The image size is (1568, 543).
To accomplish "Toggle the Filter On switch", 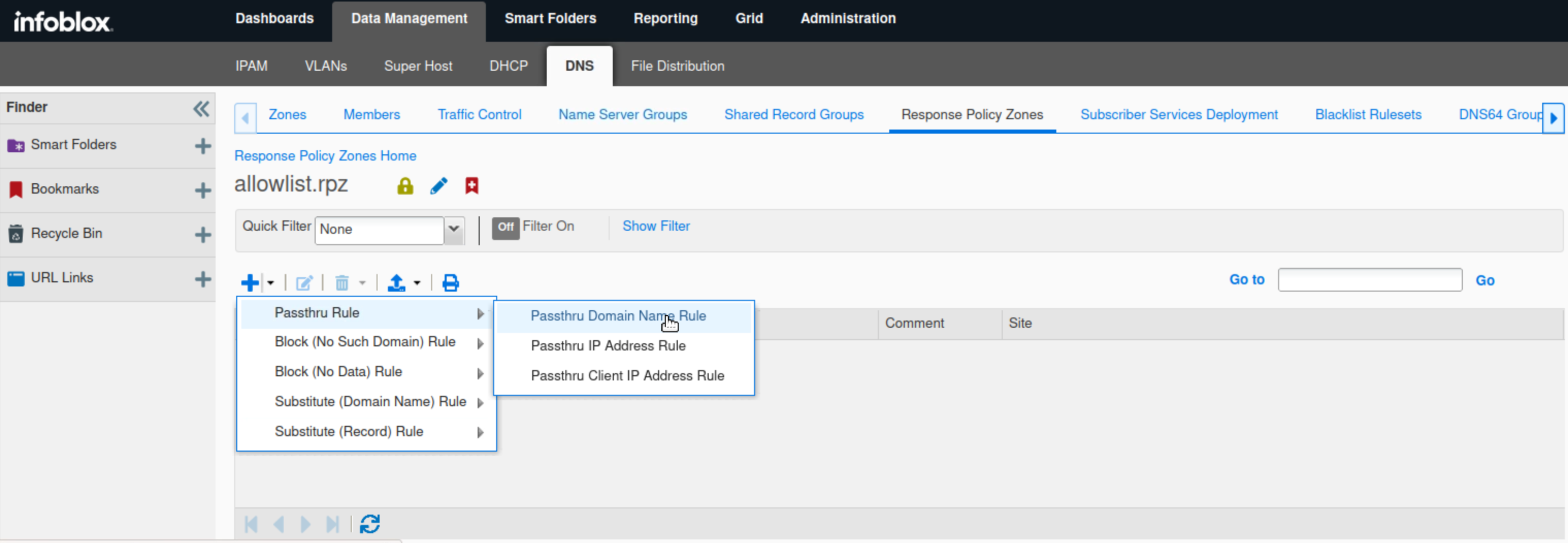I will 505,227.
